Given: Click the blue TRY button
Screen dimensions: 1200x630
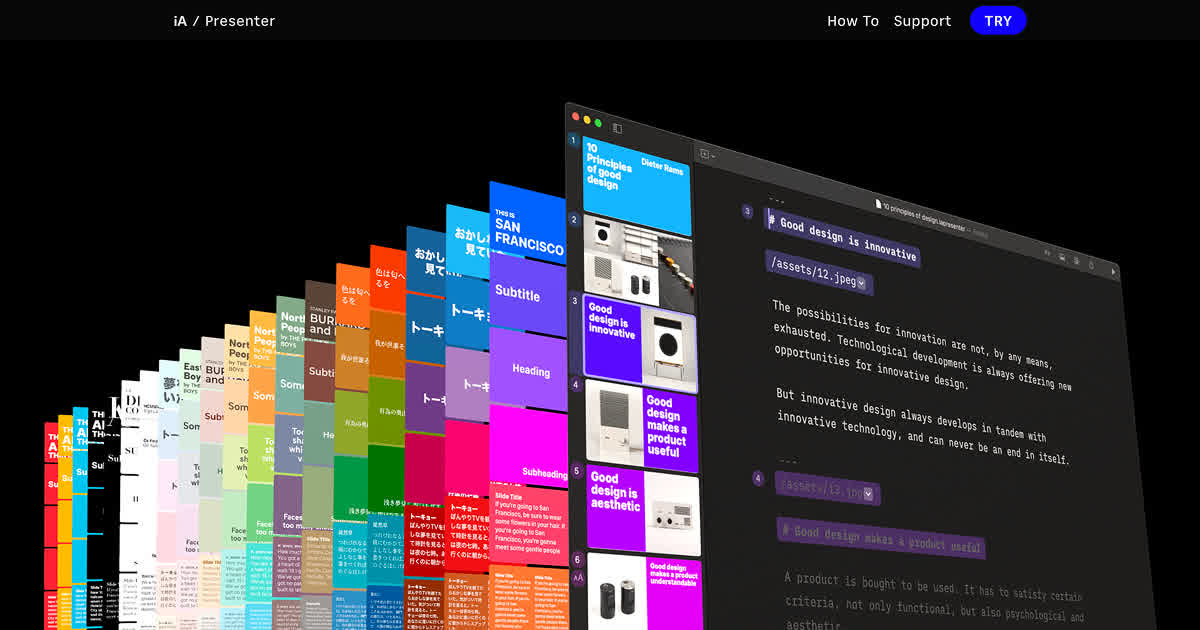Looking at the screenshot, I should 998,20.
